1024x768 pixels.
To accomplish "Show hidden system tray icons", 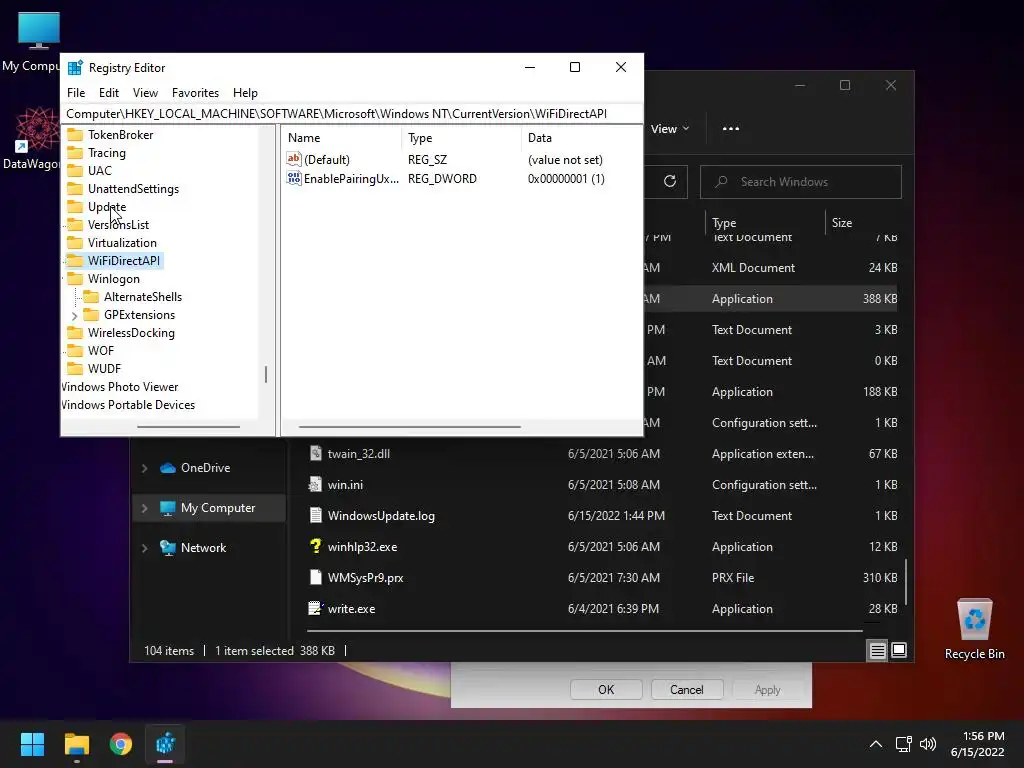I will pos(876,744).
